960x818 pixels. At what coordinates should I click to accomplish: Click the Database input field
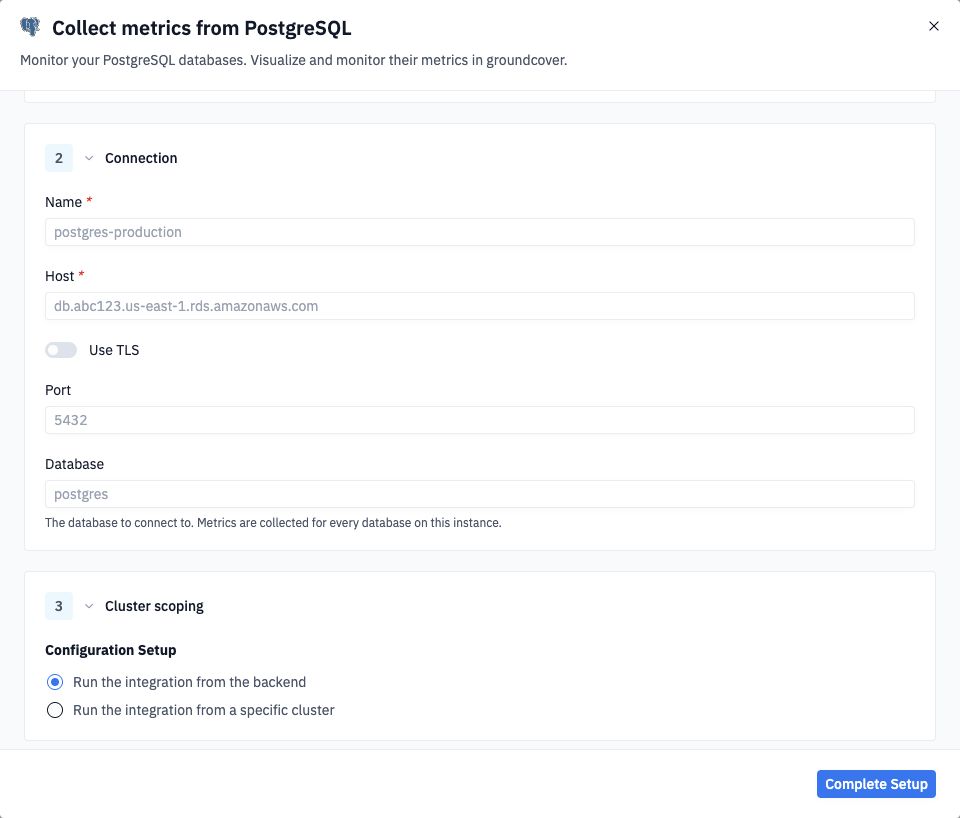pos(479,494)
